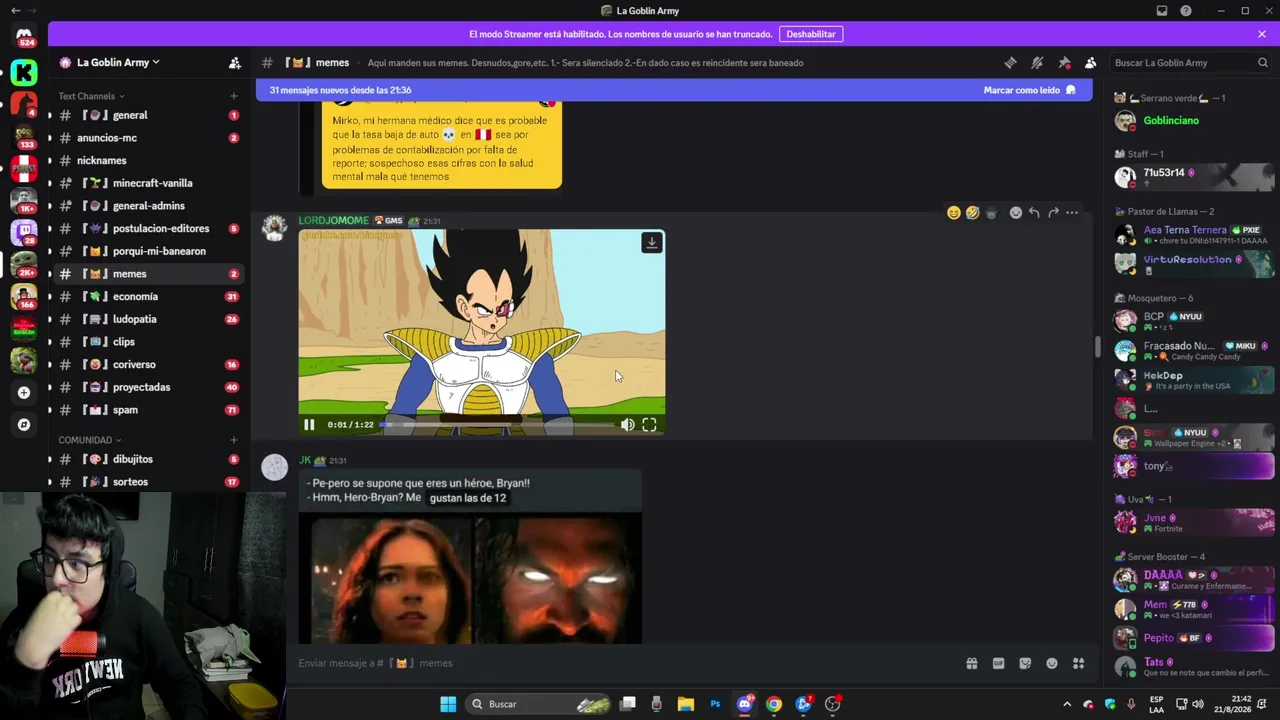Pause the Vegeta video
This screenshot has height=720, width=1280.
point(309,425)
